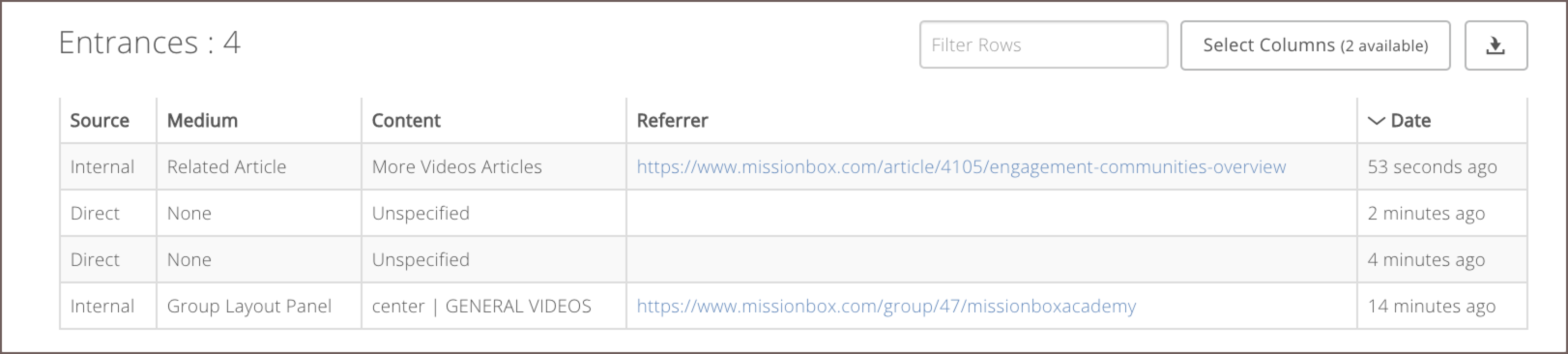Open the engagement-communities-overview referrer link
1568x354 pixels.
[x=961, y=166]
